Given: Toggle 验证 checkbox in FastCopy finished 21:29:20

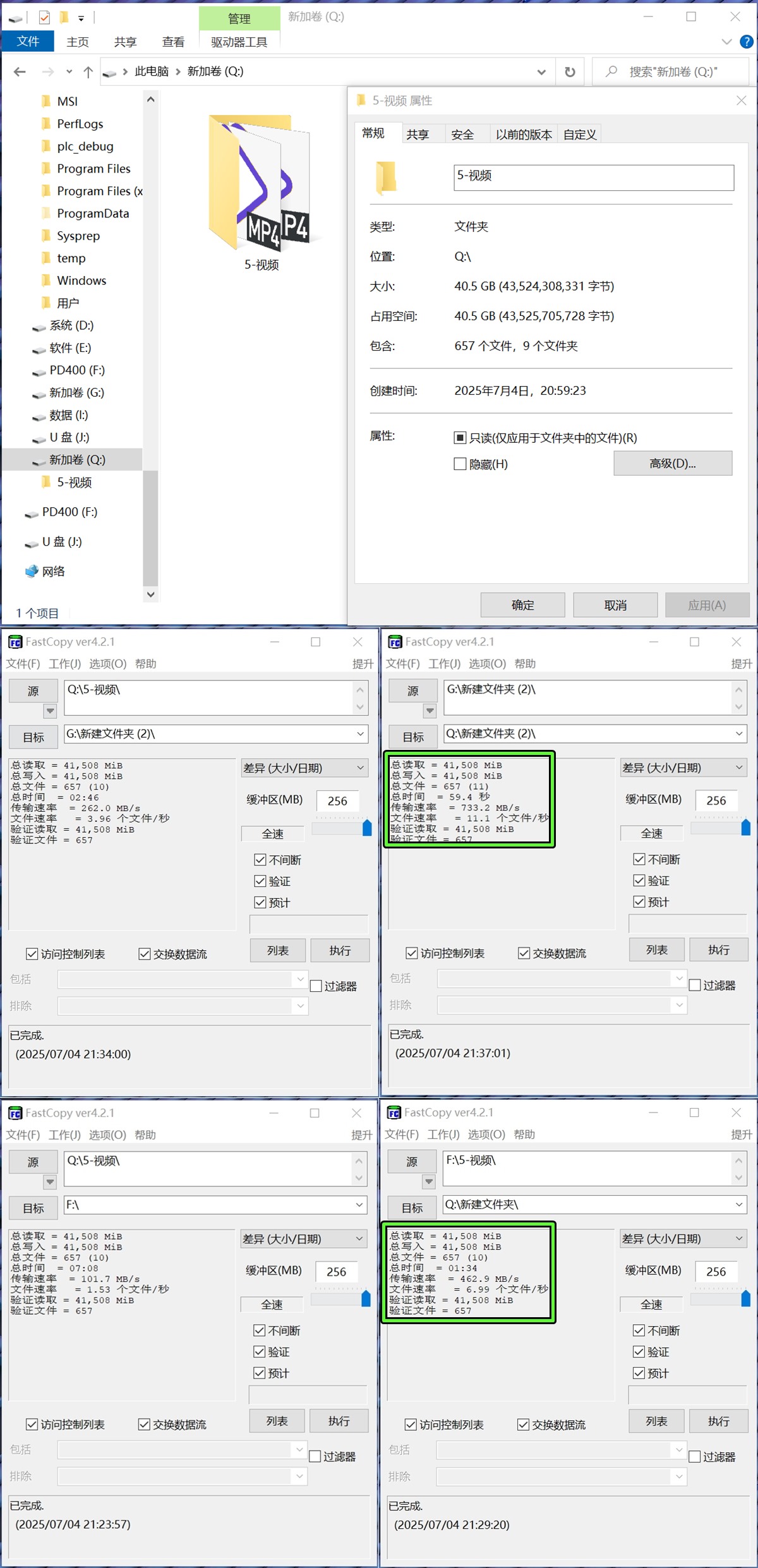Looking at the screenshot, I should point(639,1352).
